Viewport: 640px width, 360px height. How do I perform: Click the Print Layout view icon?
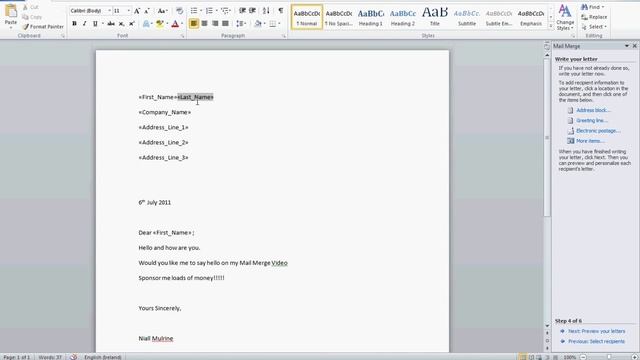[522, 357]
